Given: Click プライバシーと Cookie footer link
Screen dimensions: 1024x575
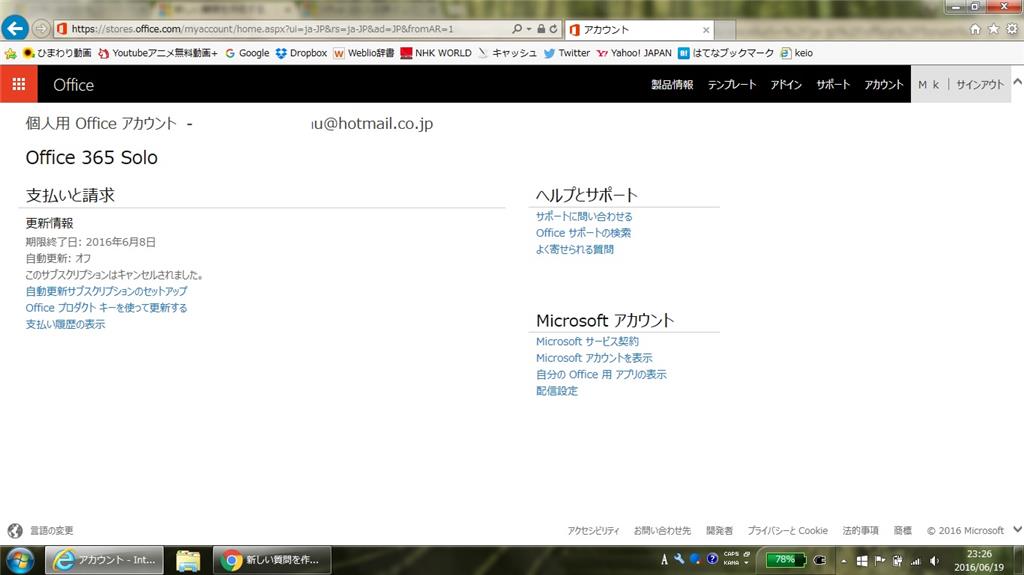Looking at the screenshot, I should click(787, 531).
